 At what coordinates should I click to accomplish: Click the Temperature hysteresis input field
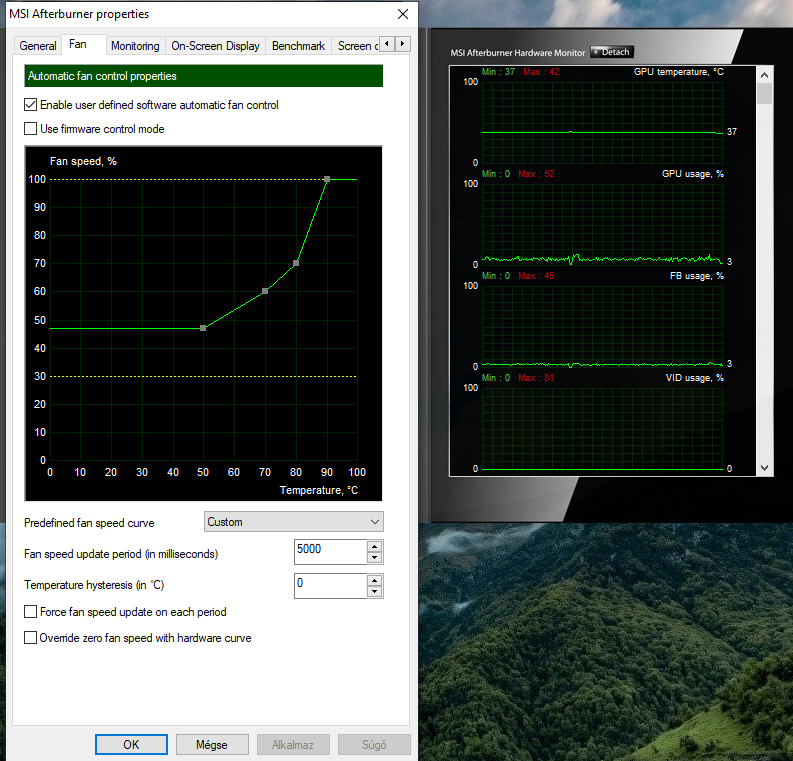(330, 586)
